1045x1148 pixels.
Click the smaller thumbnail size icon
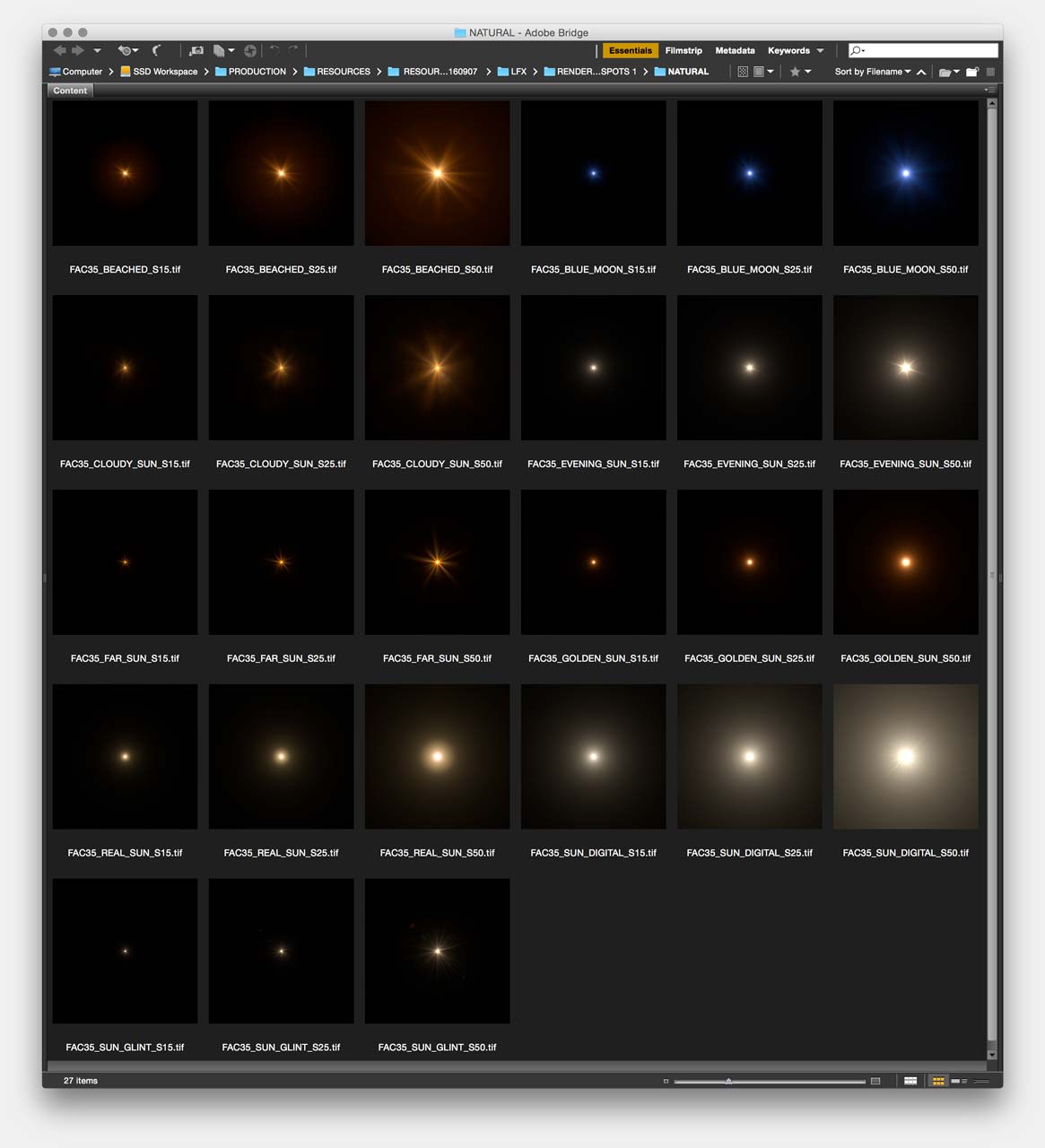click(666, 1082)
